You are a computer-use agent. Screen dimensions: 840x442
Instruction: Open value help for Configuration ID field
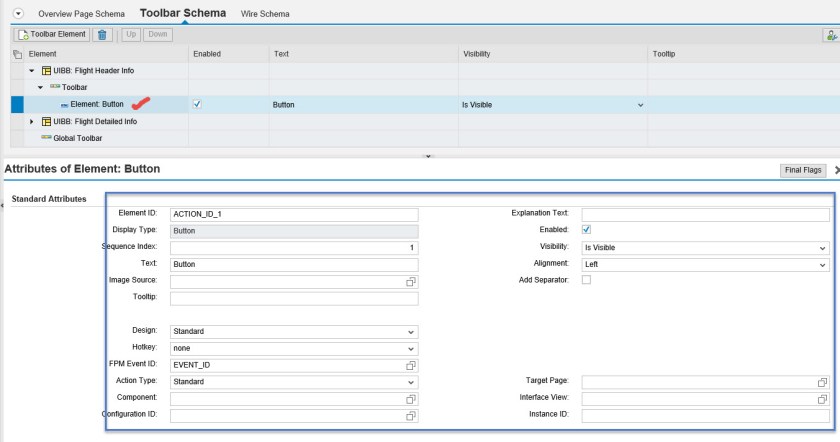pos(410,415)
